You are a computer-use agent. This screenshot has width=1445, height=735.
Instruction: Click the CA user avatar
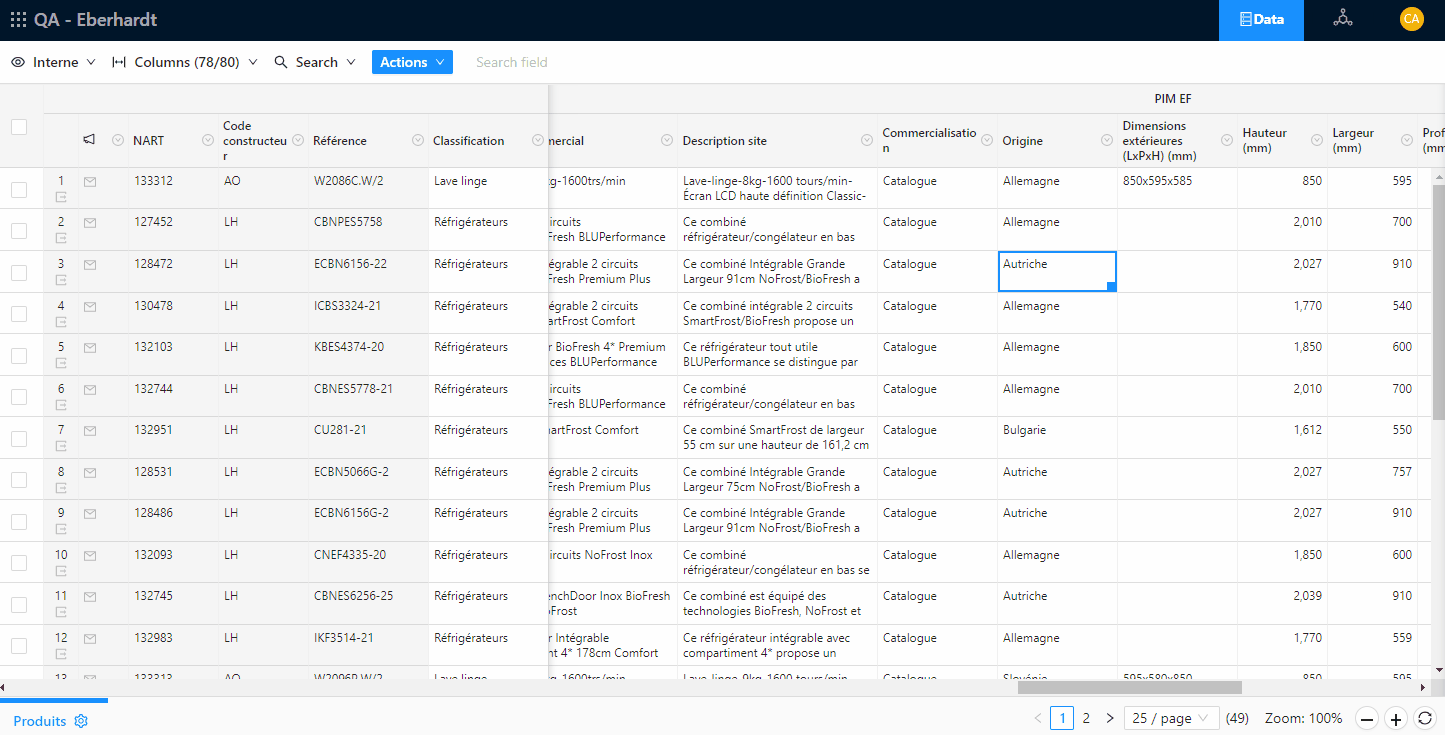tap(1411, 19)
